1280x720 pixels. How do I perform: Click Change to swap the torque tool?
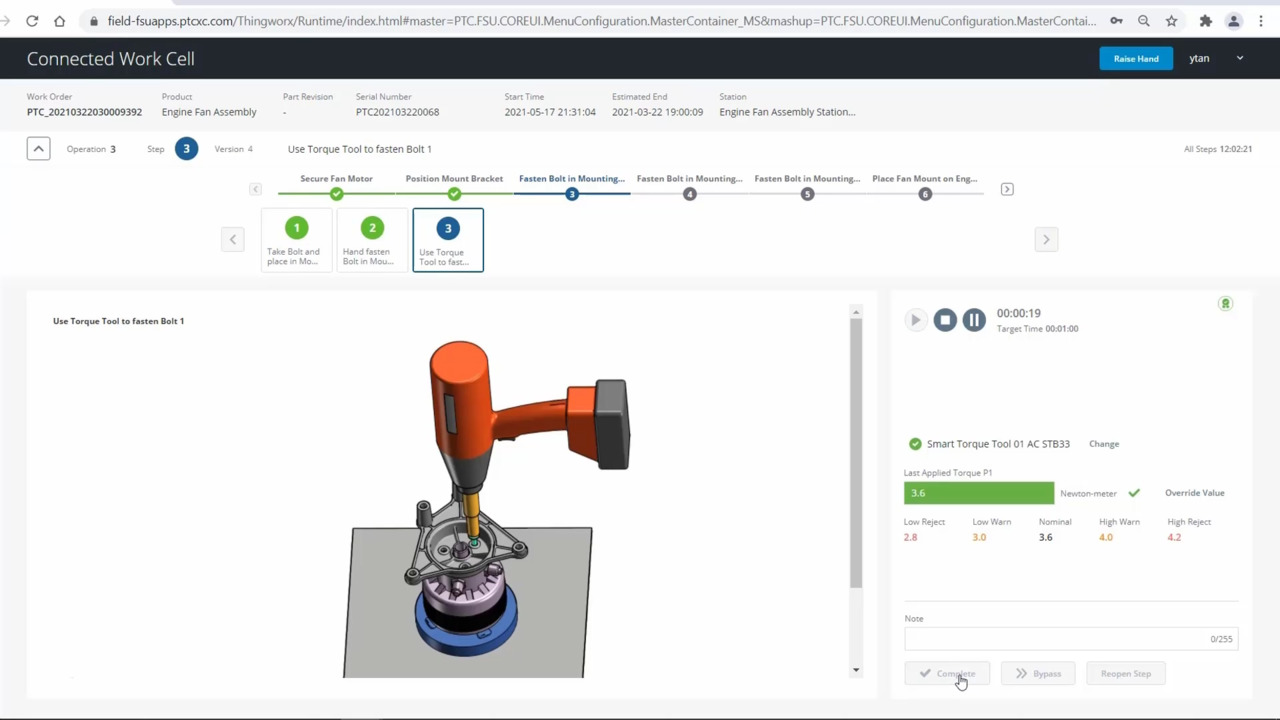[1103, 443]
